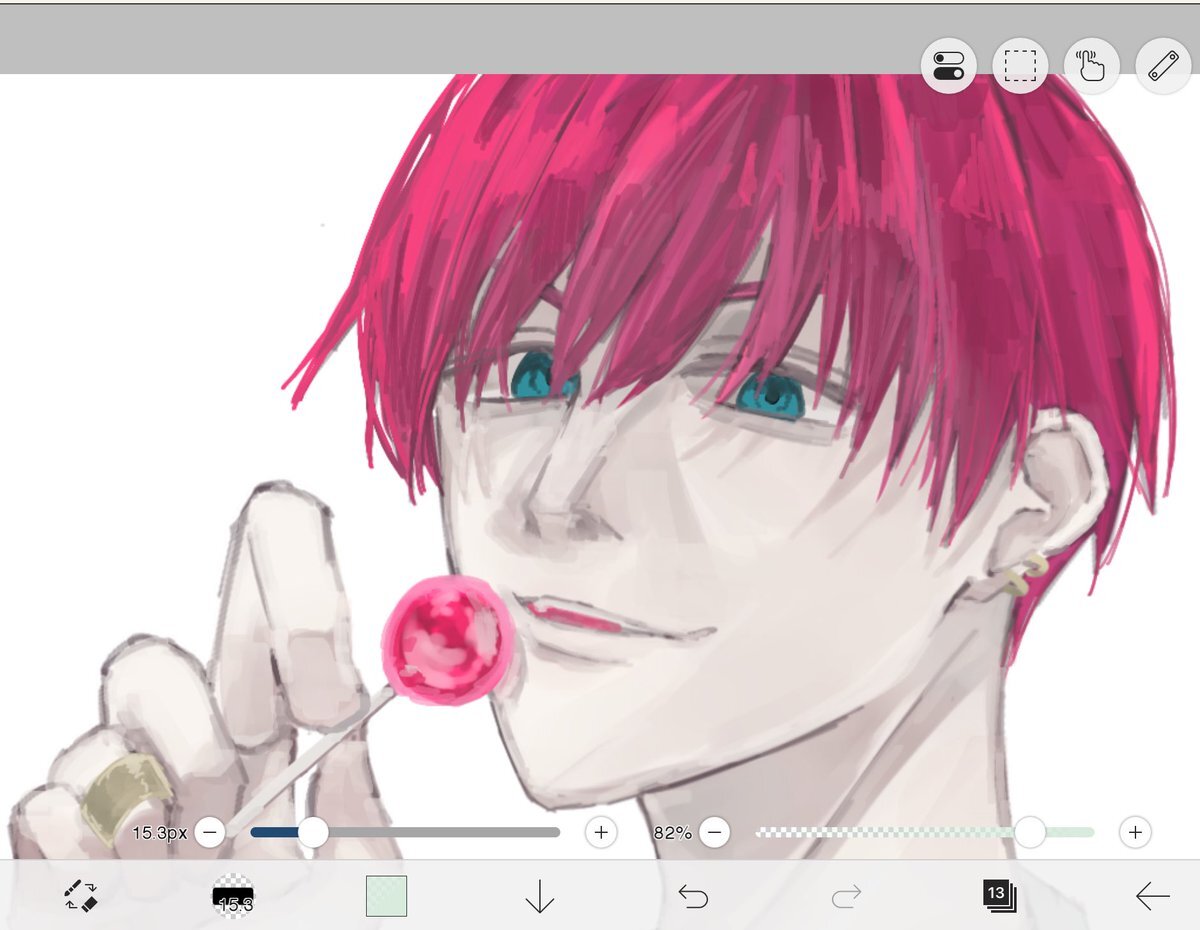Image resolution: width=1200 pixels, height=930 pixels.
Task: Toggle the stabilizer hand-touch button
Action: coord(1091,66)
